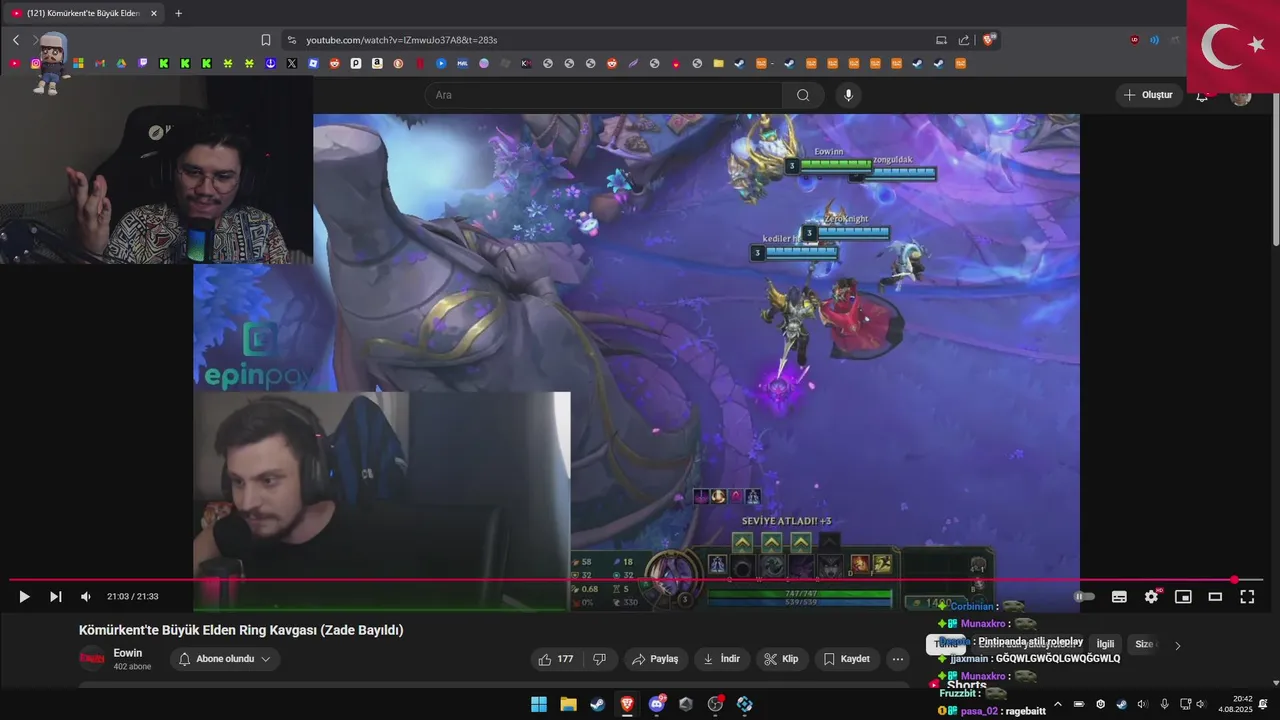Open the yellow folder in bookmarks bar
The width and height of the screenshot is (1280, 720).
(x=718, y=63)
